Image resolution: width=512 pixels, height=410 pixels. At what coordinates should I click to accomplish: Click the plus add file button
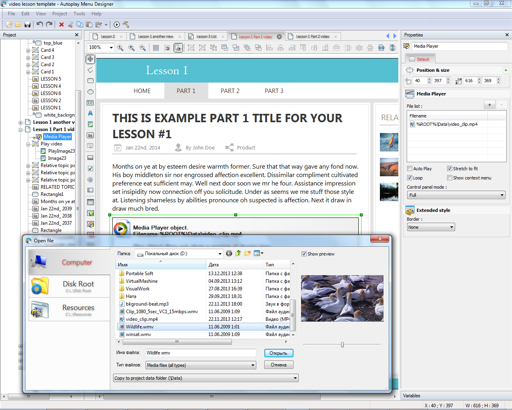click(x=489, y=105)
